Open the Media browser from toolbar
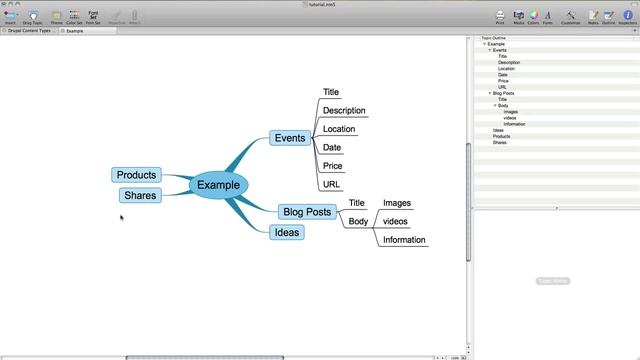Screen dimensions: 640x360 click(x=518, y=16)
